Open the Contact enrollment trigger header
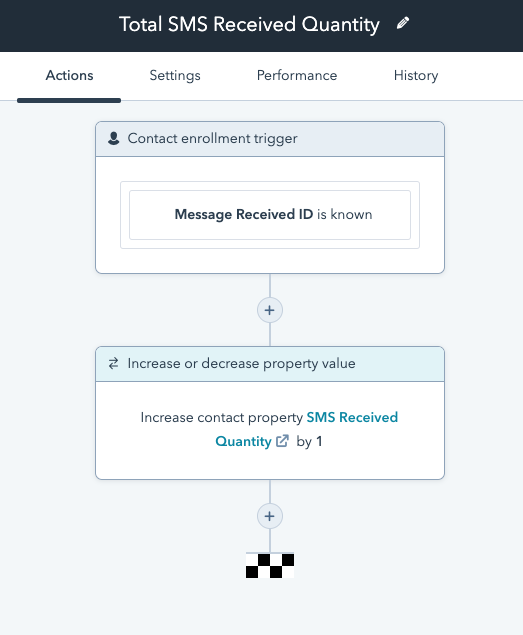The width and height of the screenshot is (523, 635). pos(270,139)
